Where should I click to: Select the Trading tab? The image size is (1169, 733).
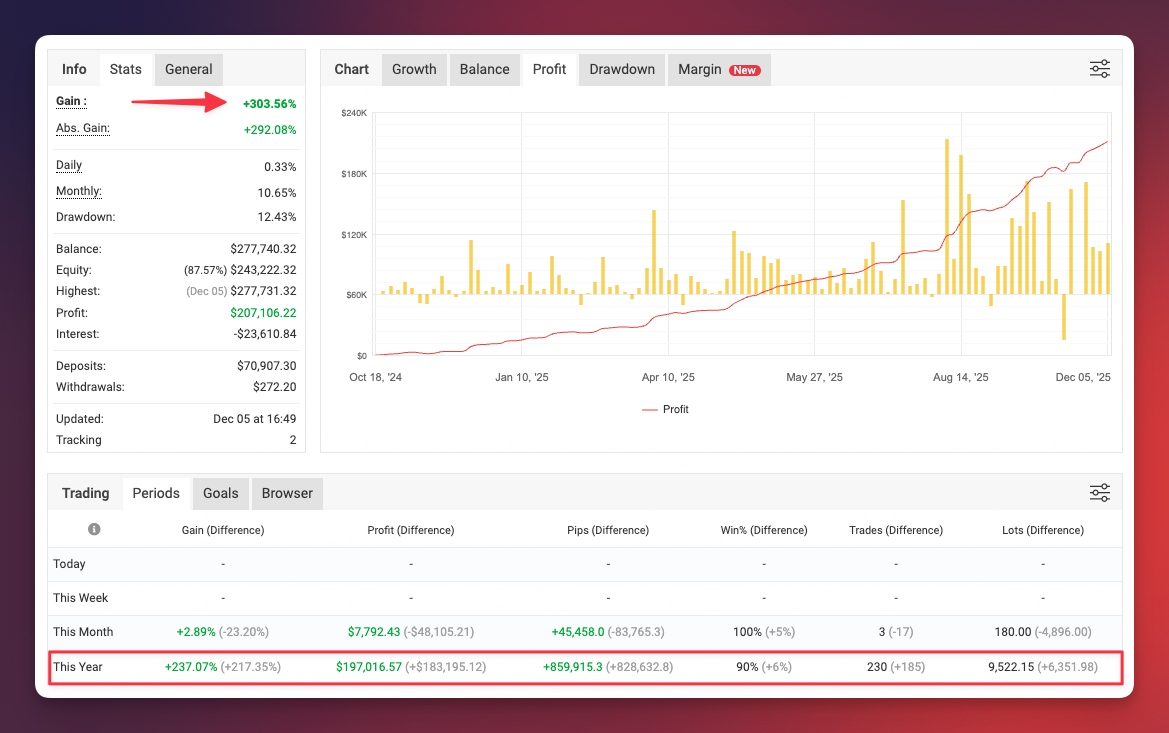click(85, 493)
